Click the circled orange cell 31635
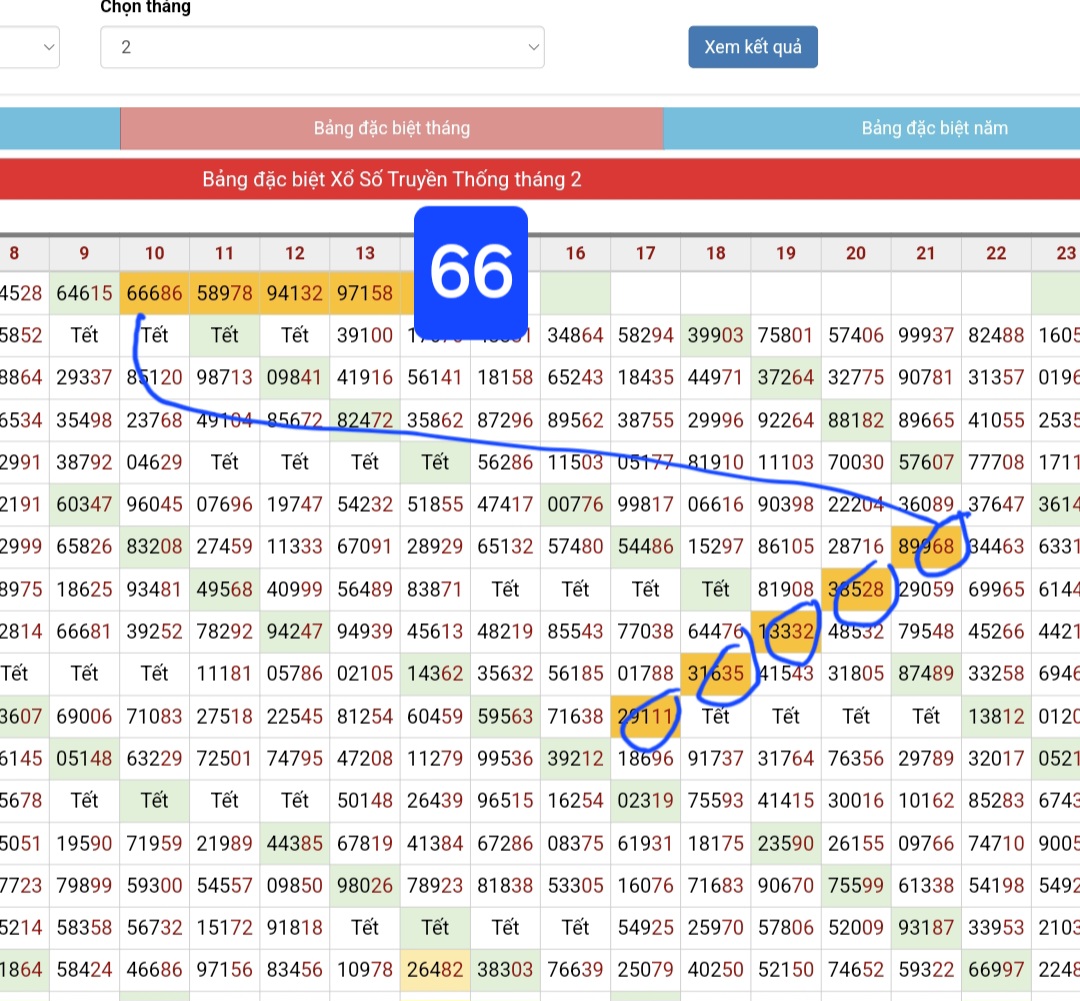 [x=716, y=673]
